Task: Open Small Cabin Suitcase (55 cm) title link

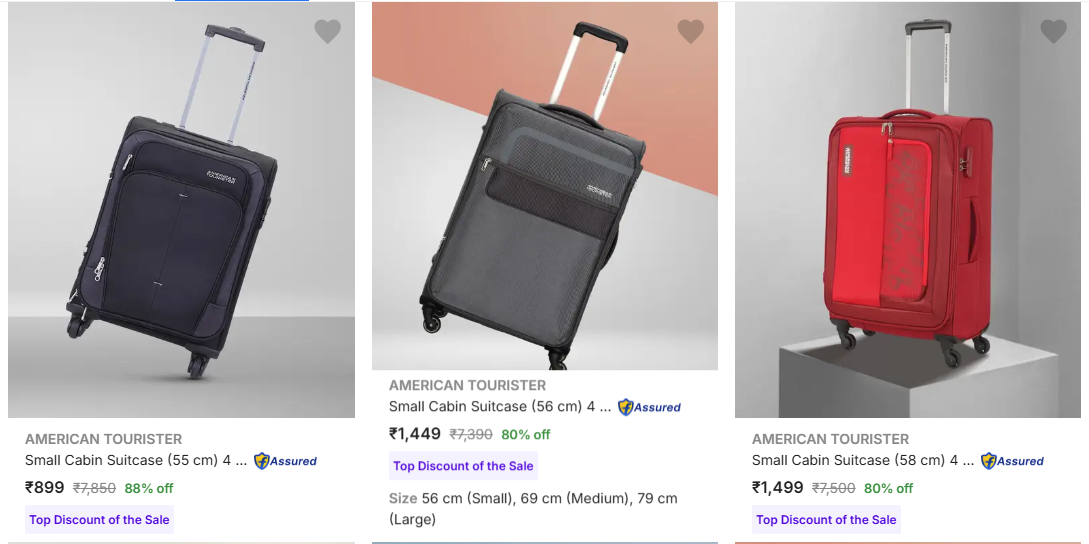Action: click(137, 461)
